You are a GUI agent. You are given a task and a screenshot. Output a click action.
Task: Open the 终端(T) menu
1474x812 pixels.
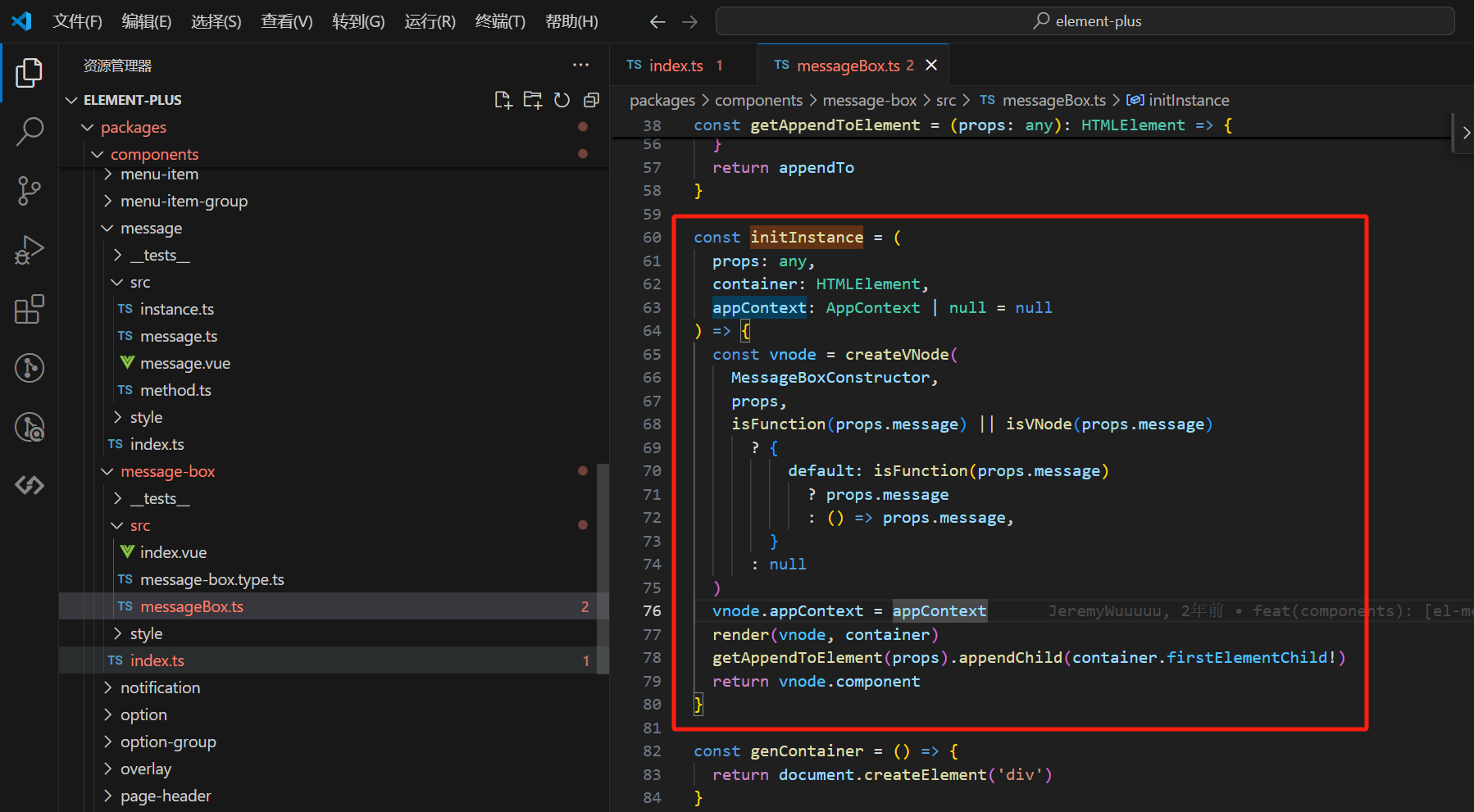point(499,21)
